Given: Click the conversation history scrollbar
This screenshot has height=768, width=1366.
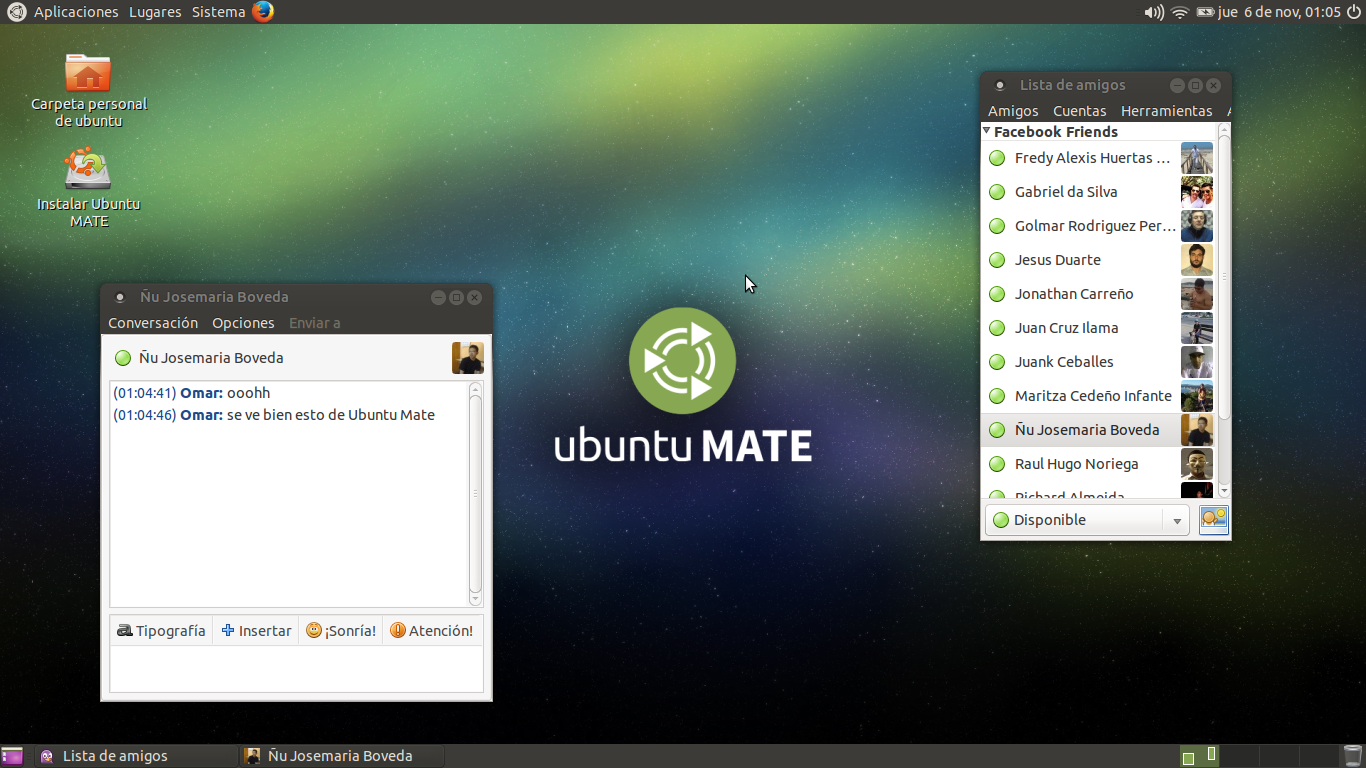Looking at the screenshot, I should tap(476, 493).
